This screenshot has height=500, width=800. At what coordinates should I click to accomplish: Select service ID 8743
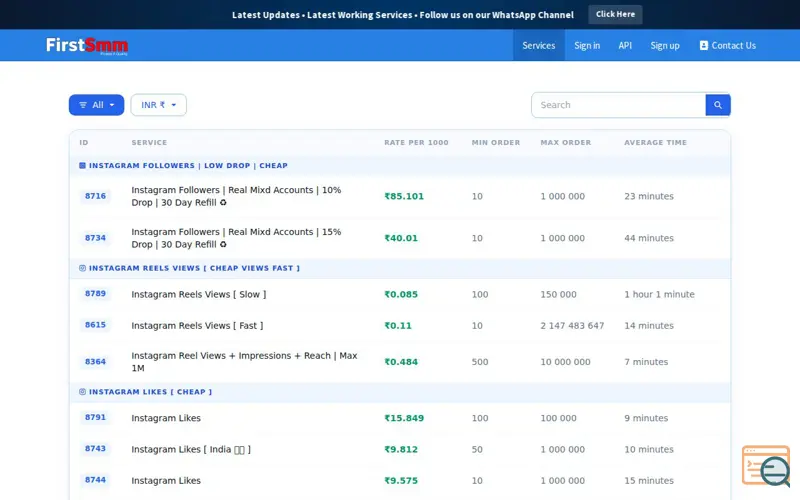pyautogui.click(x=95, y=448)
